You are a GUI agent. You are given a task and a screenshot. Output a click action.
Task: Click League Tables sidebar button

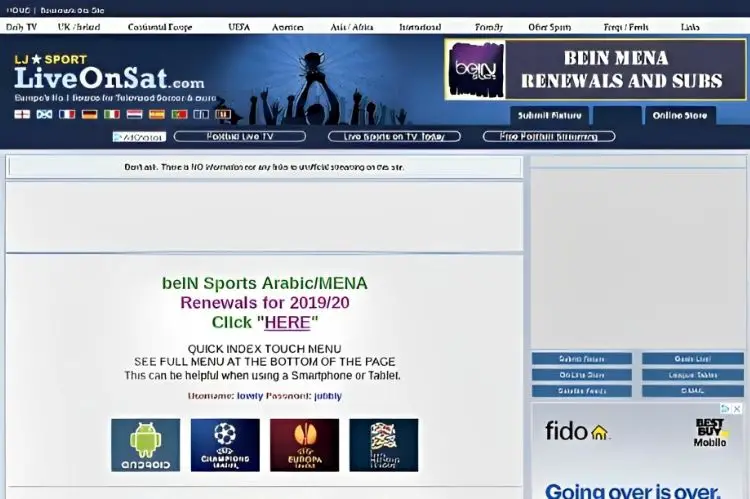[x=693, y=375]
